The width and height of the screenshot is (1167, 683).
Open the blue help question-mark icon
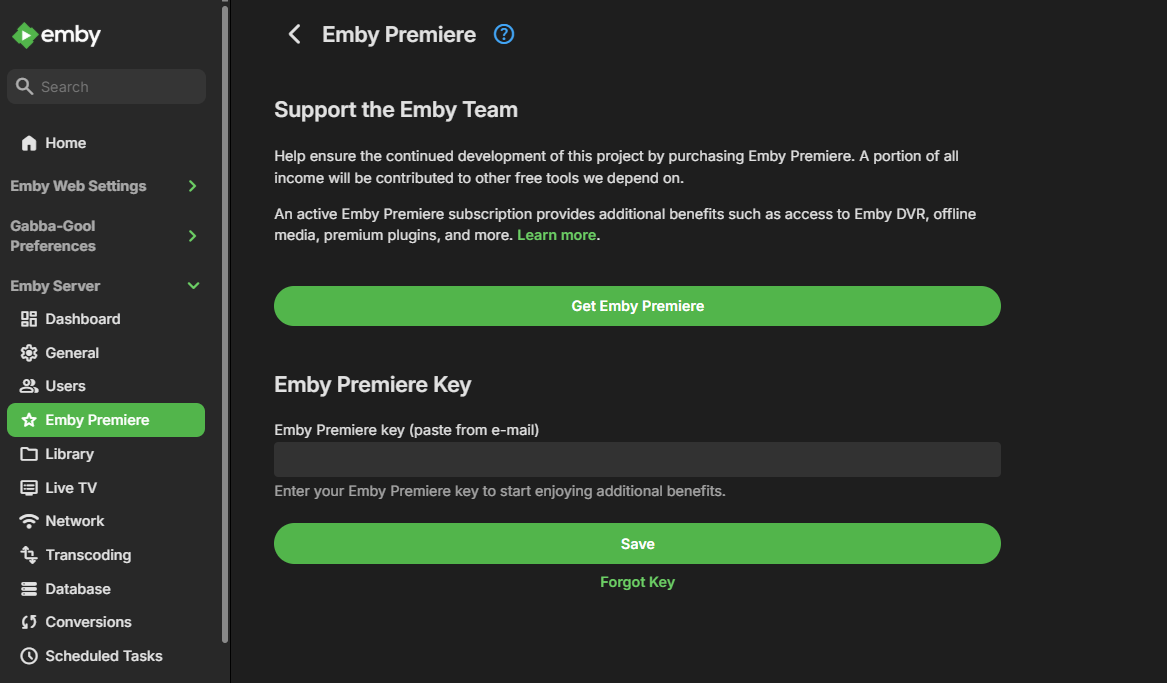504,35
